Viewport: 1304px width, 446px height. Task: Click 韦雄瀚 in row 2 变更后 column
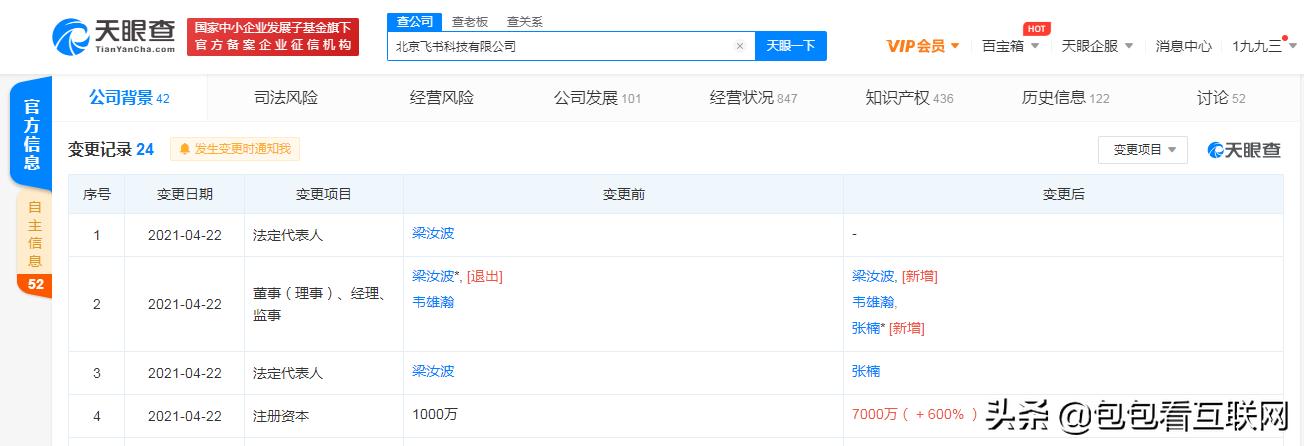pos(873,301)
